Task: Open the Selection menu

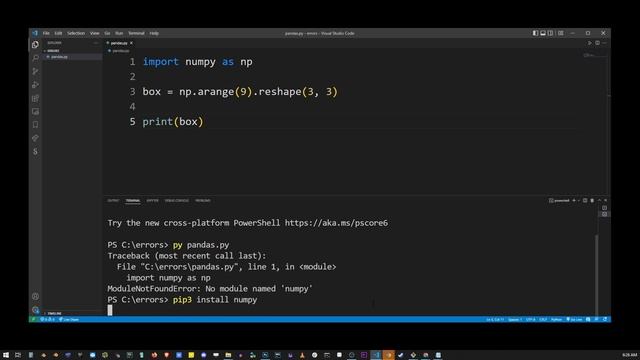Action: pos(76,33)
